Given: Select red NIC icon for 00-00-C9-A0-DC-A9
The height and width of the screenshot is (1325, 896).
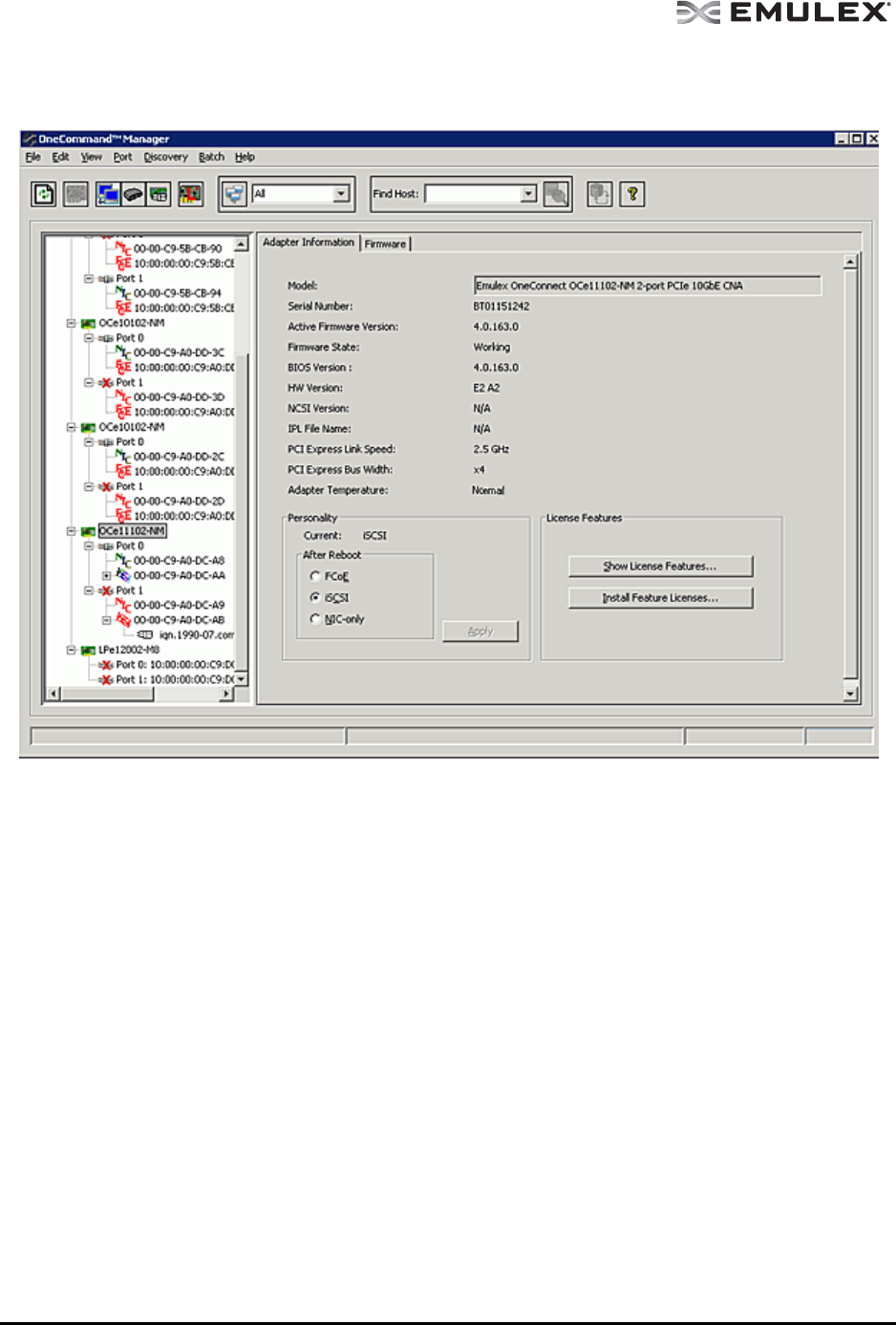Looking at the screenshot, I should click(123, 605).
